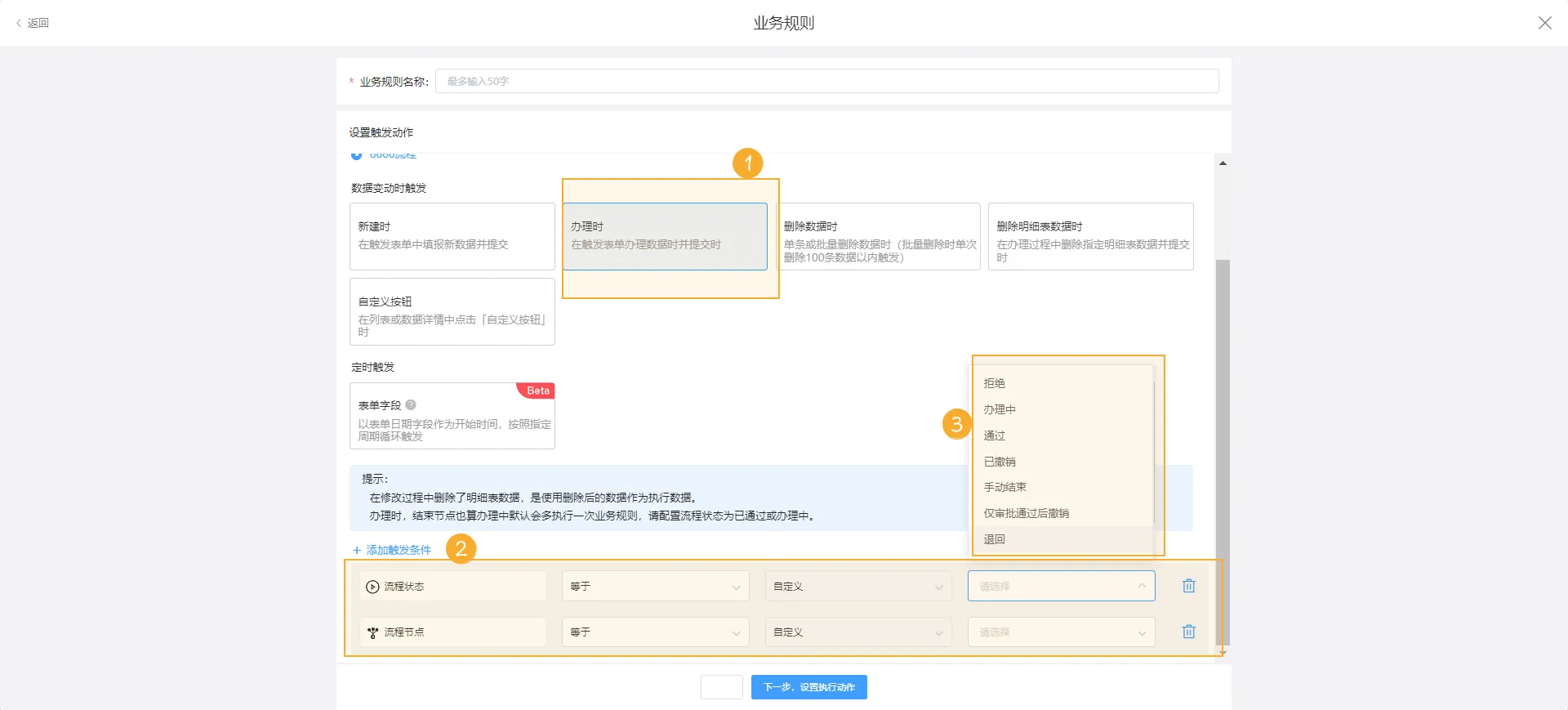
Task: Delete the 流程状态 condition row
Action: (1188, 586)
